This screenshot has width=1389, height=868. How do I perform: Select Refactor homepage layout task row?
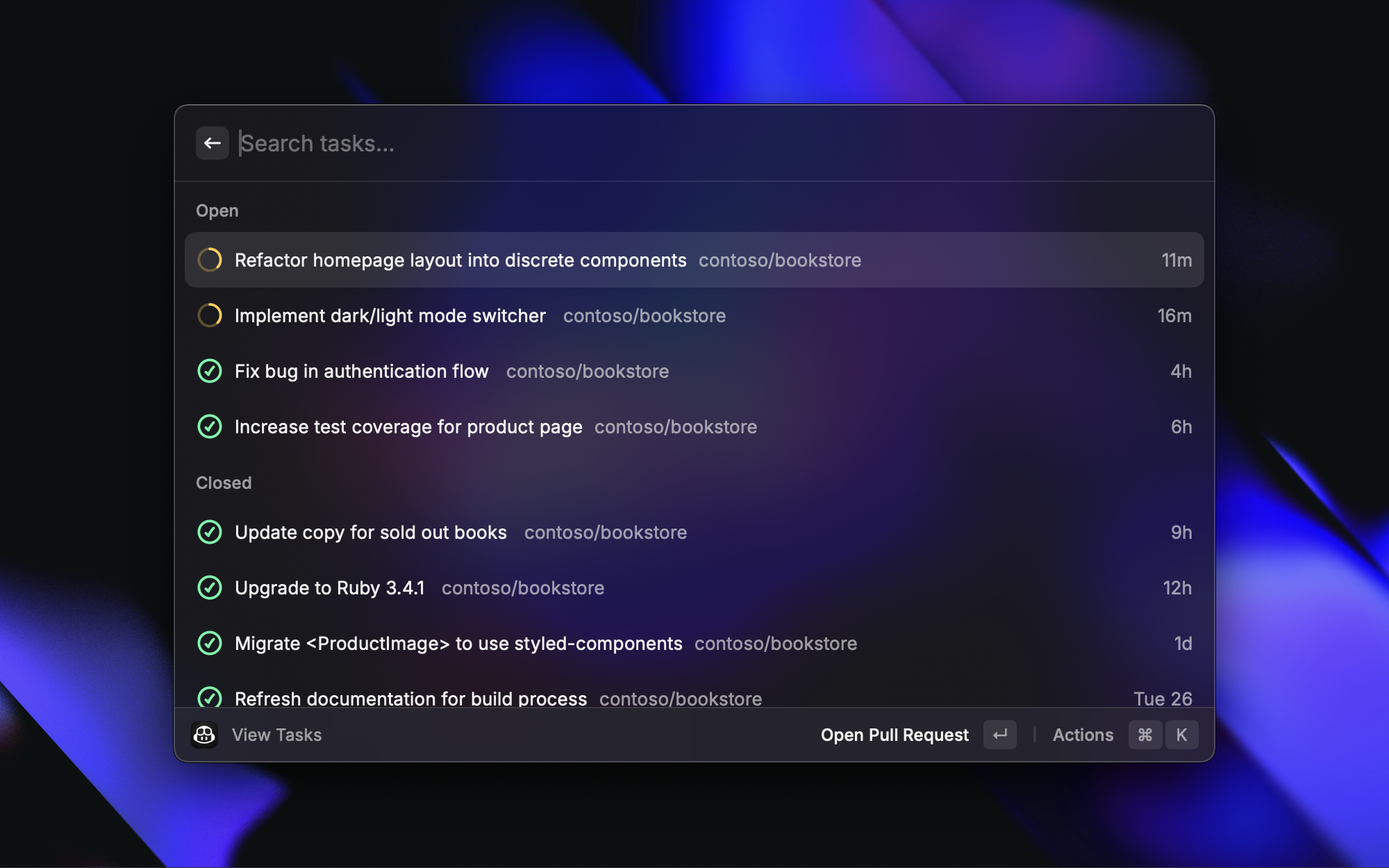[460, 260]
